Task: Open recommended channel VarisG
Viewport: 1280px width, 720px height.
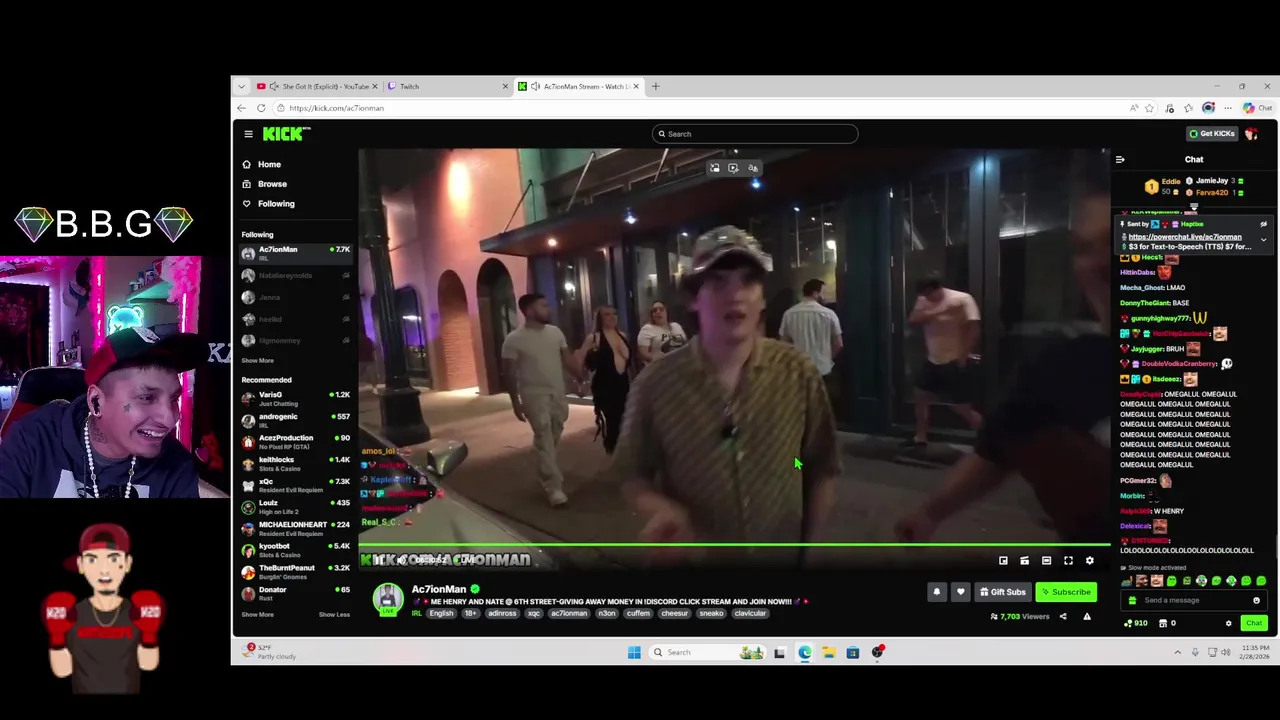Action: click(296, 397)
